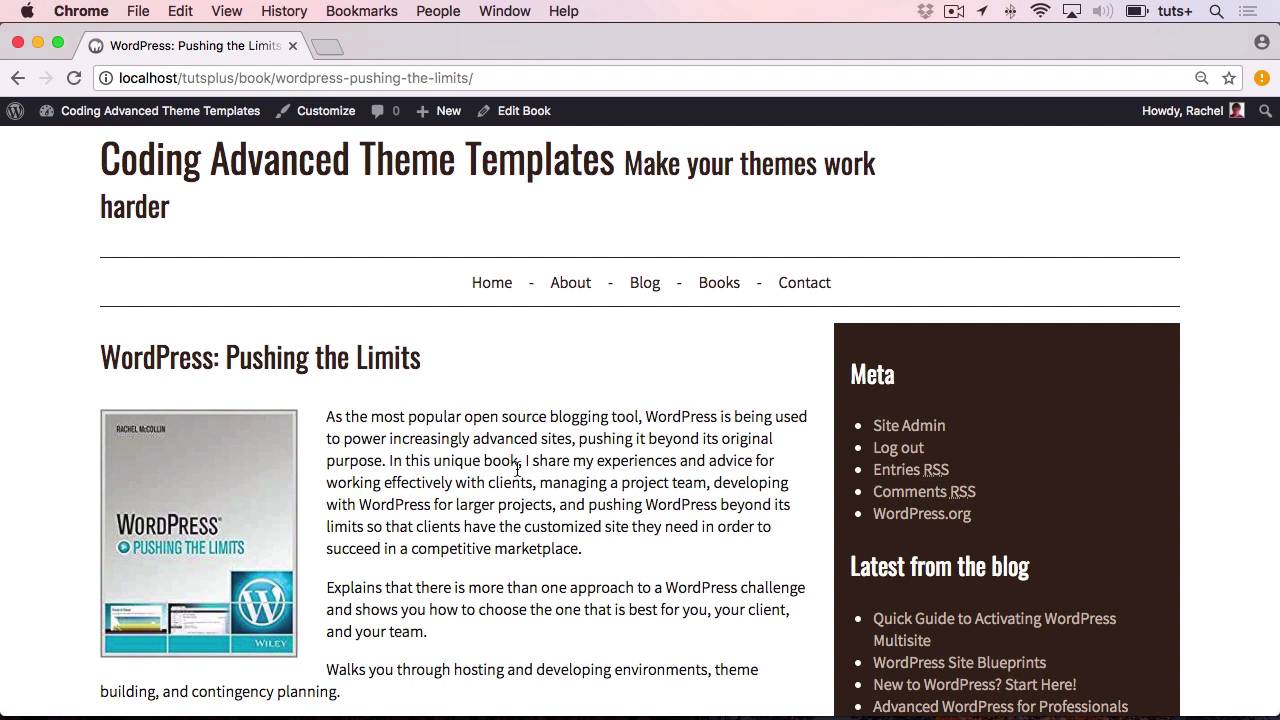Click the plus icon next to New
The image size is (1280, 720).
(422, 111)
